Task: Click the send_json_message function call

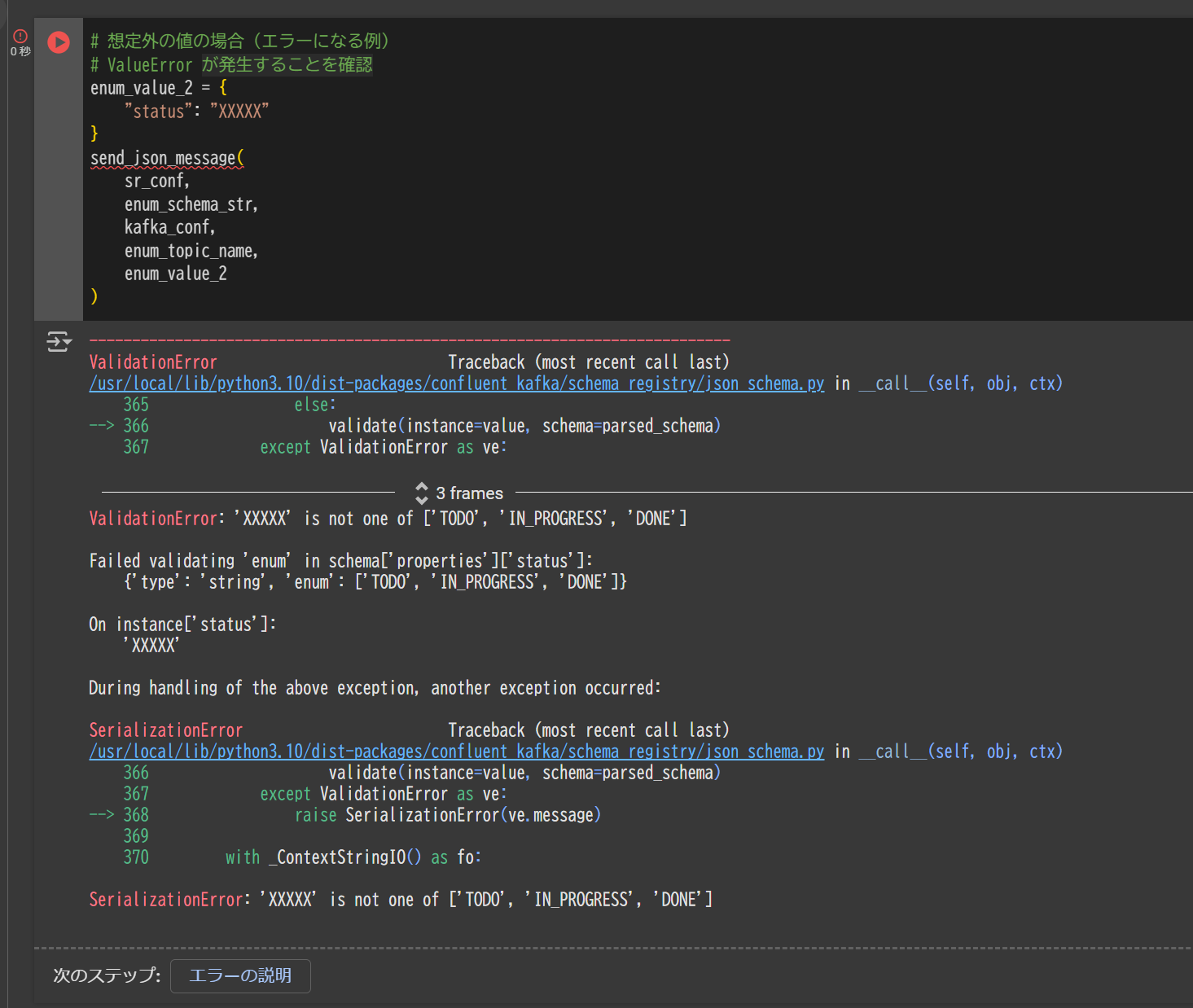Action: pos(167,158)
